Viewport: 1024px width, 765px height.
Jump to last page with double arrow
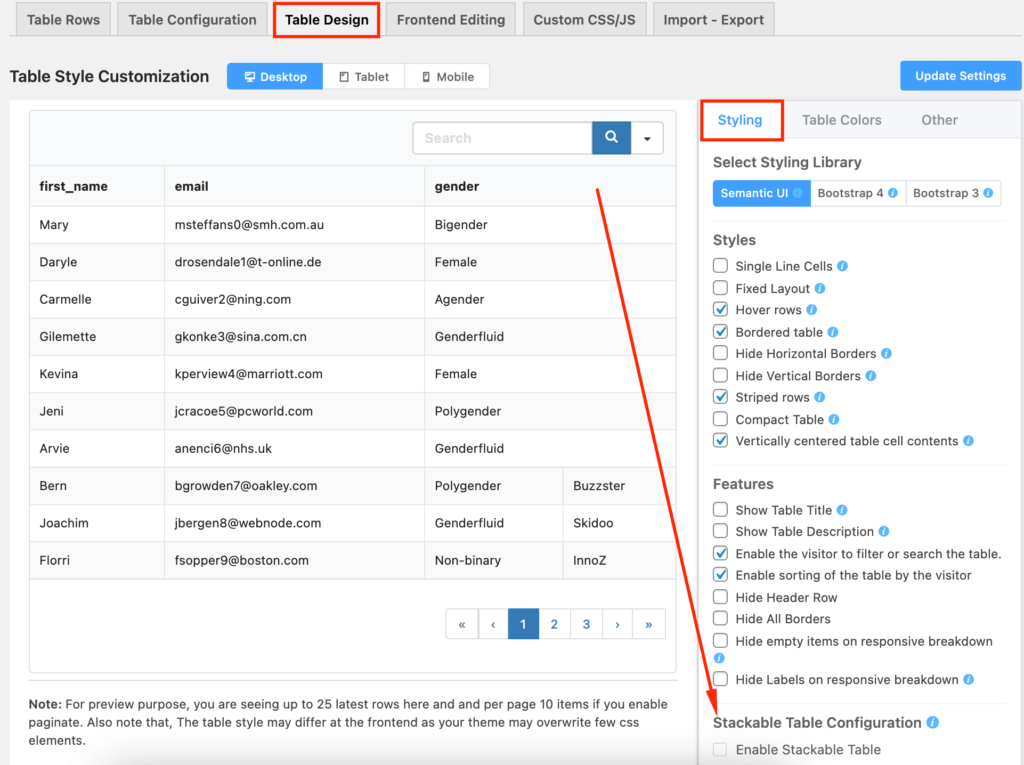point(648,624)
